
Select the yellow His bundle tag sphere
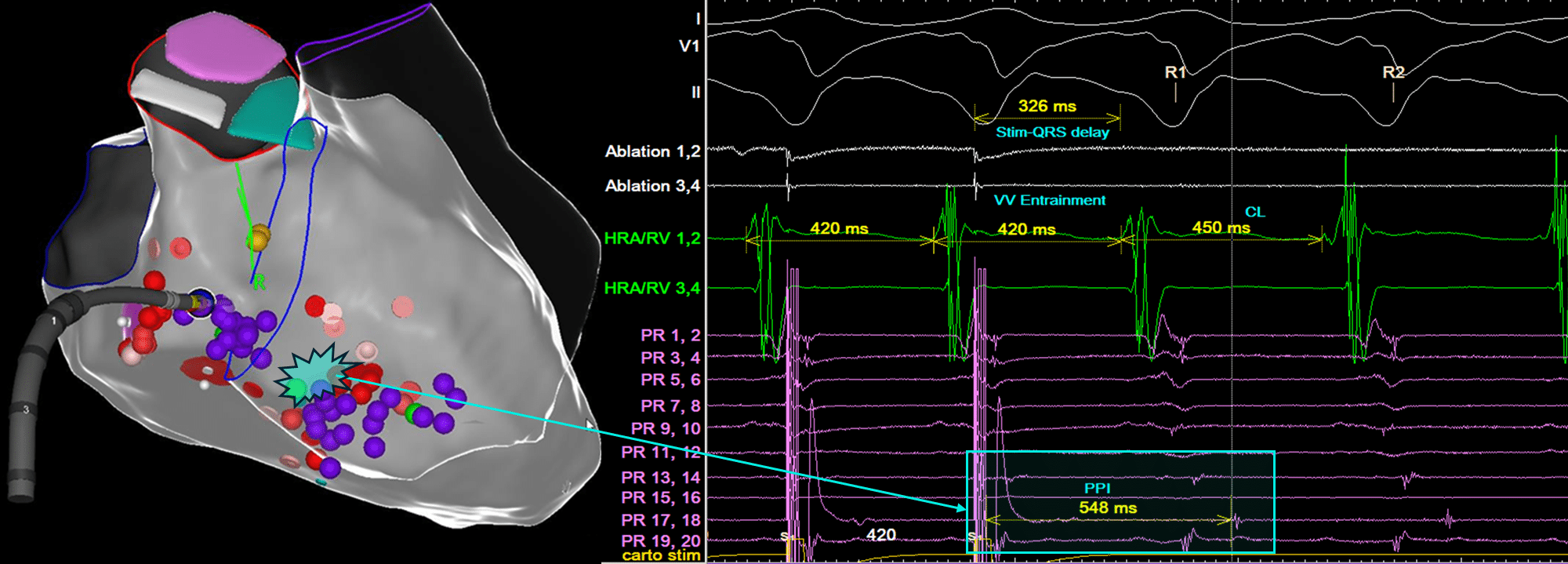click(258, 237)
